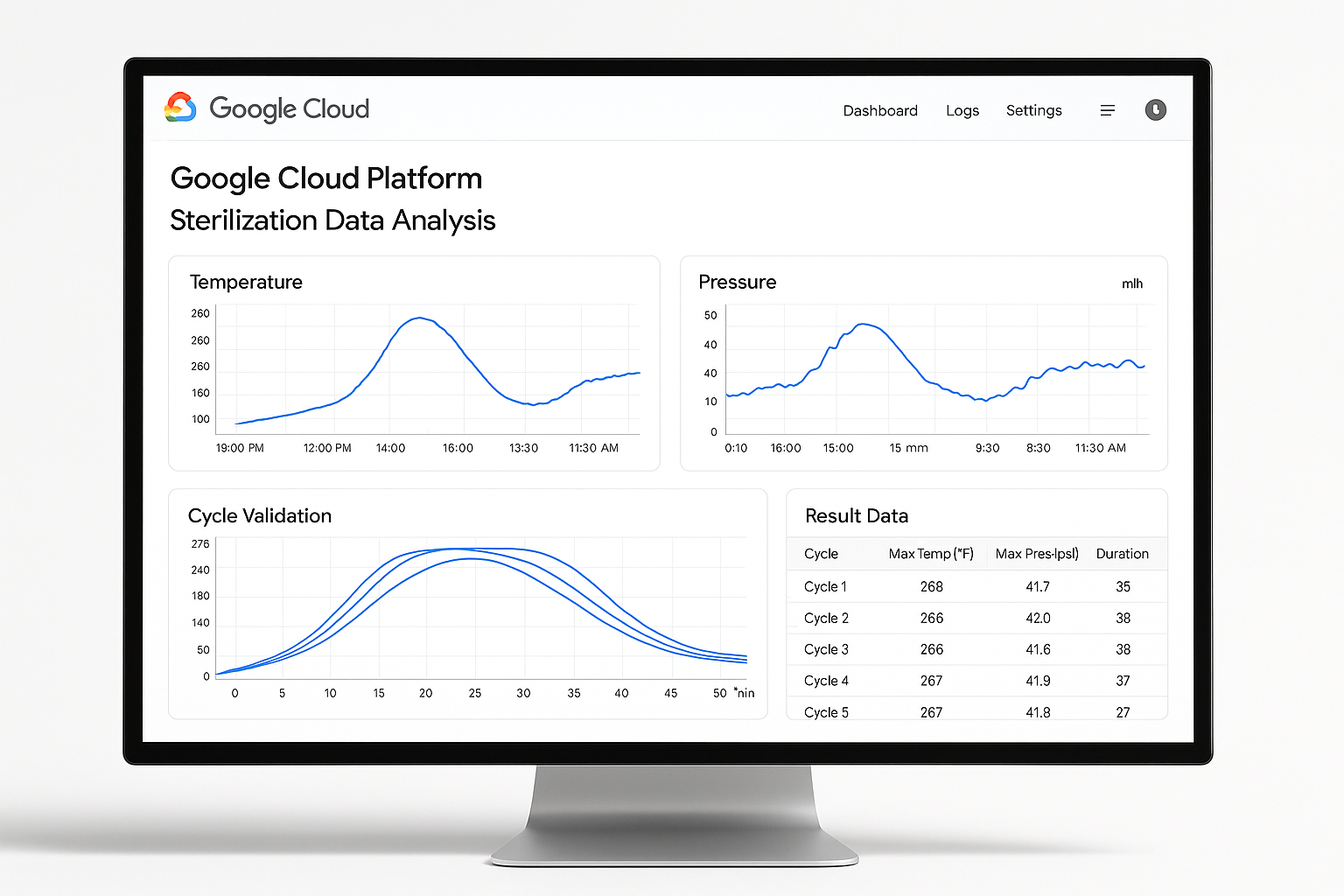Click the 276 Cycle Validation axis label
The height and width of the screenshot is (896, 1344).
[x=200, y=544]
